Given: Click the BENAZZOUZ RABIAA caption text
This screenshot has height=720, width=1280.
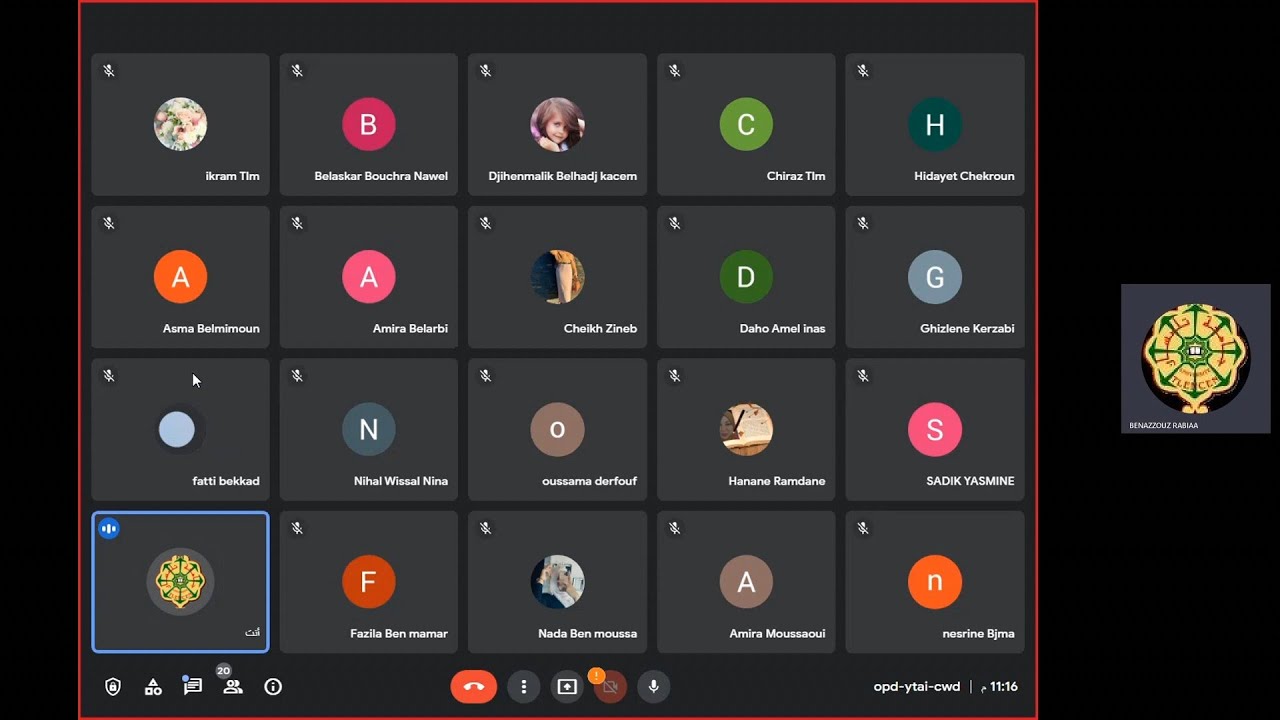Looking at the screenshot, I should click(x=1163, y=425).
